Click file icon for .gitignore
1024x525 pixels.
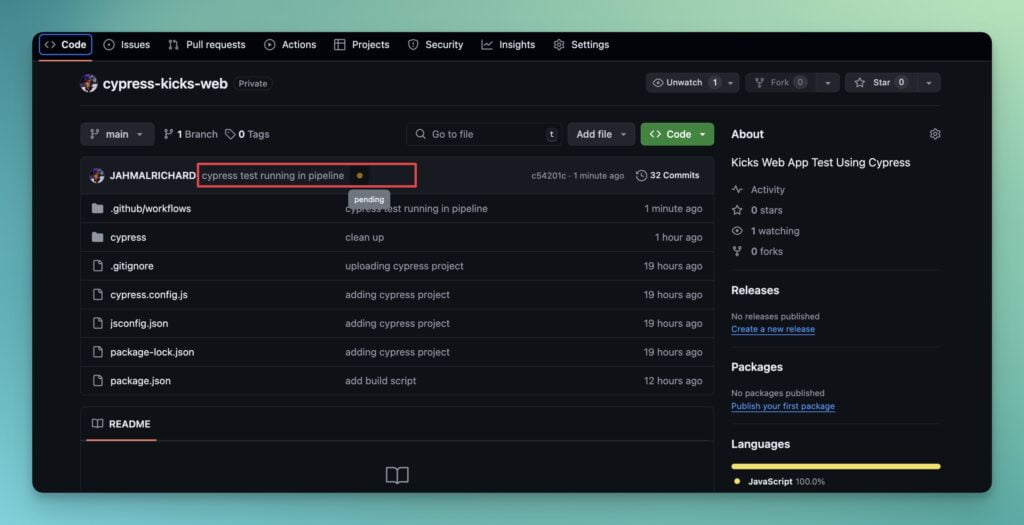pyautogui.click(x=97, y=266)
